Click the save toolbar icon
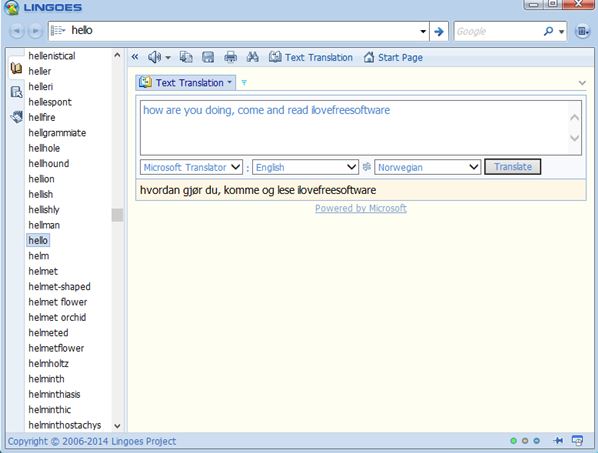Screen dimensions: 598x453 (x=208, y=57)
